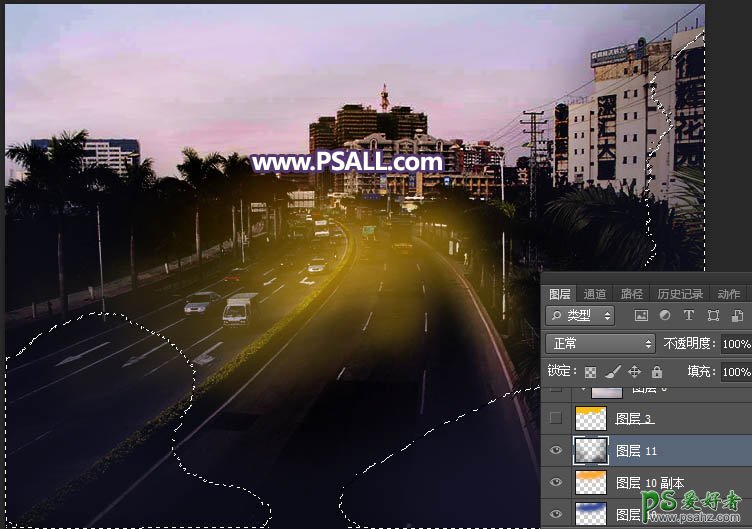Click the 不透明度 opacity value field
752x529 pixels.
(735, 344)
